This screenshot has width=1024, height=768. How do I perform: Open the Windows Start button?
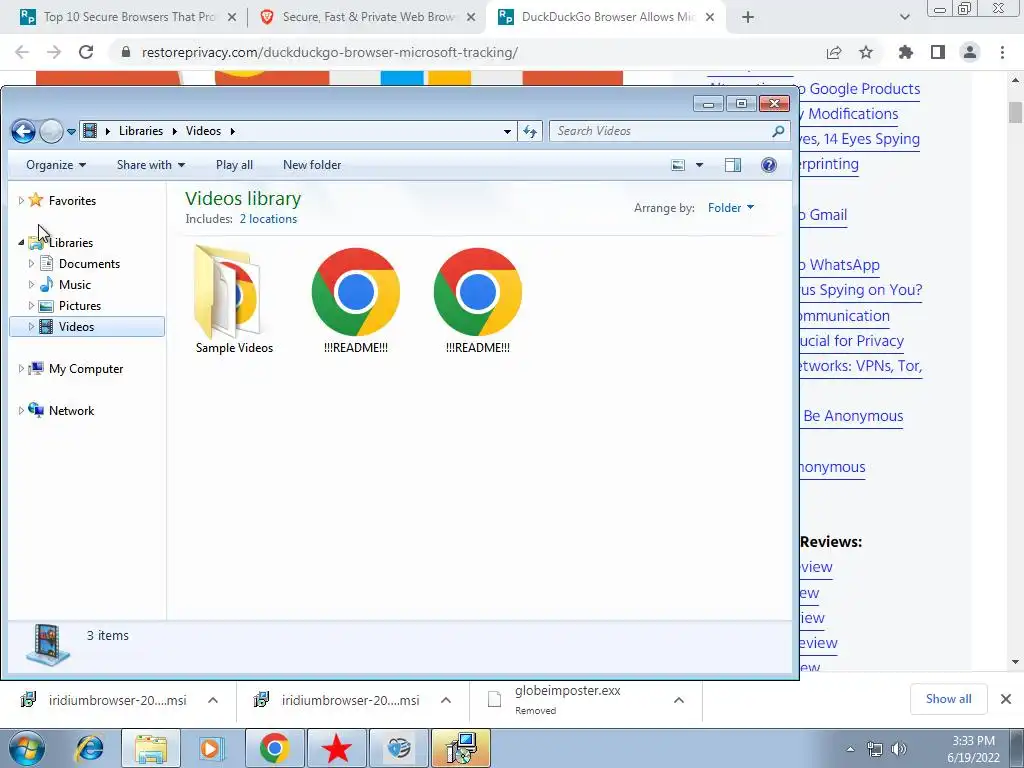(x=26, y=748)
